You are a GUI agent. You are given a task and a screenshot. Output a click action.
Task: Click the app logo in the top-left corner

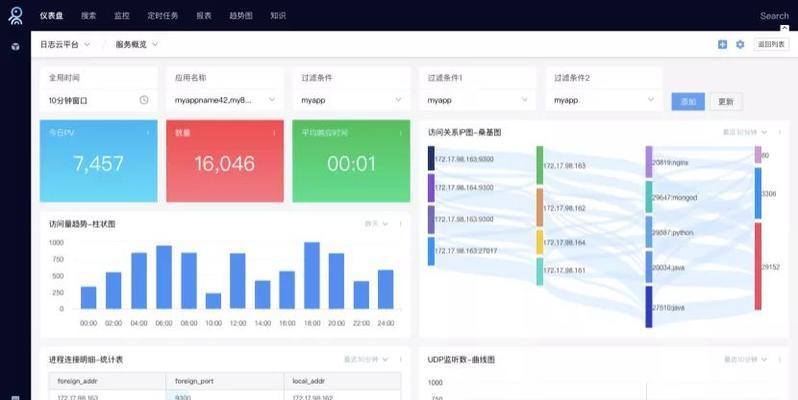16,16
